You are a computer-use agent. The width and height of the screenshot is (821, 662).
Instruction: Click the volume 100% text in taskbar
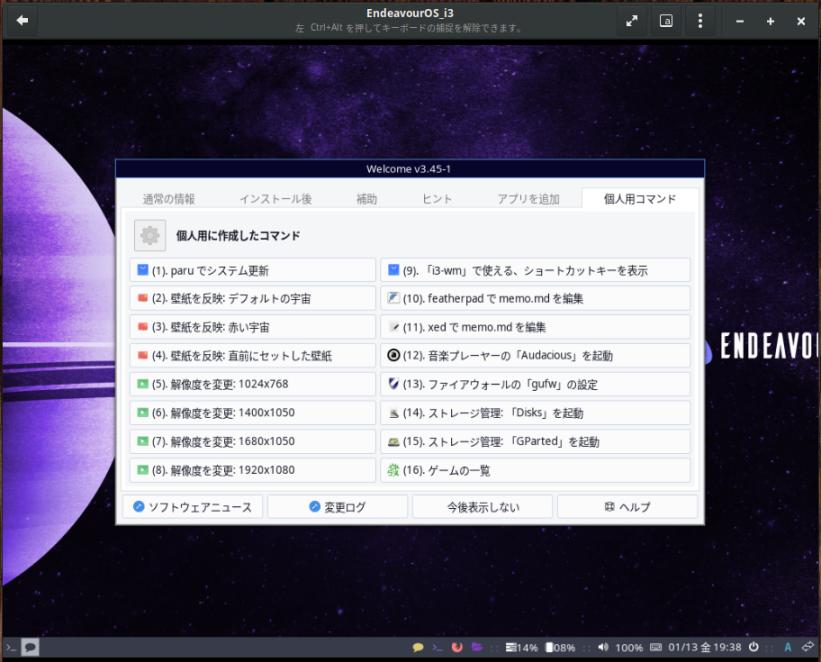629,648
